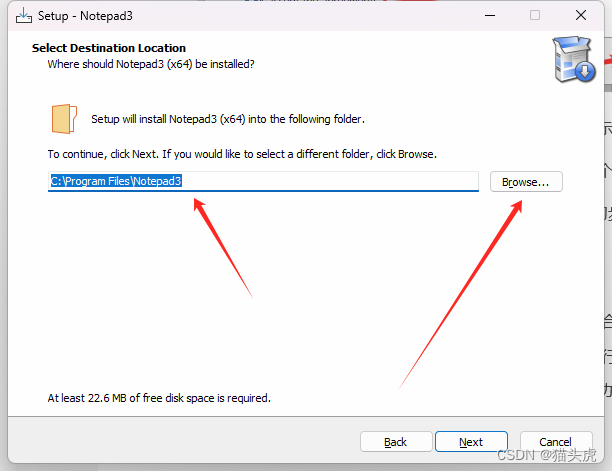Screen dimensions: 612x471
Task: Click the folder icon beside install message
Action: click(x=64, y=119)
